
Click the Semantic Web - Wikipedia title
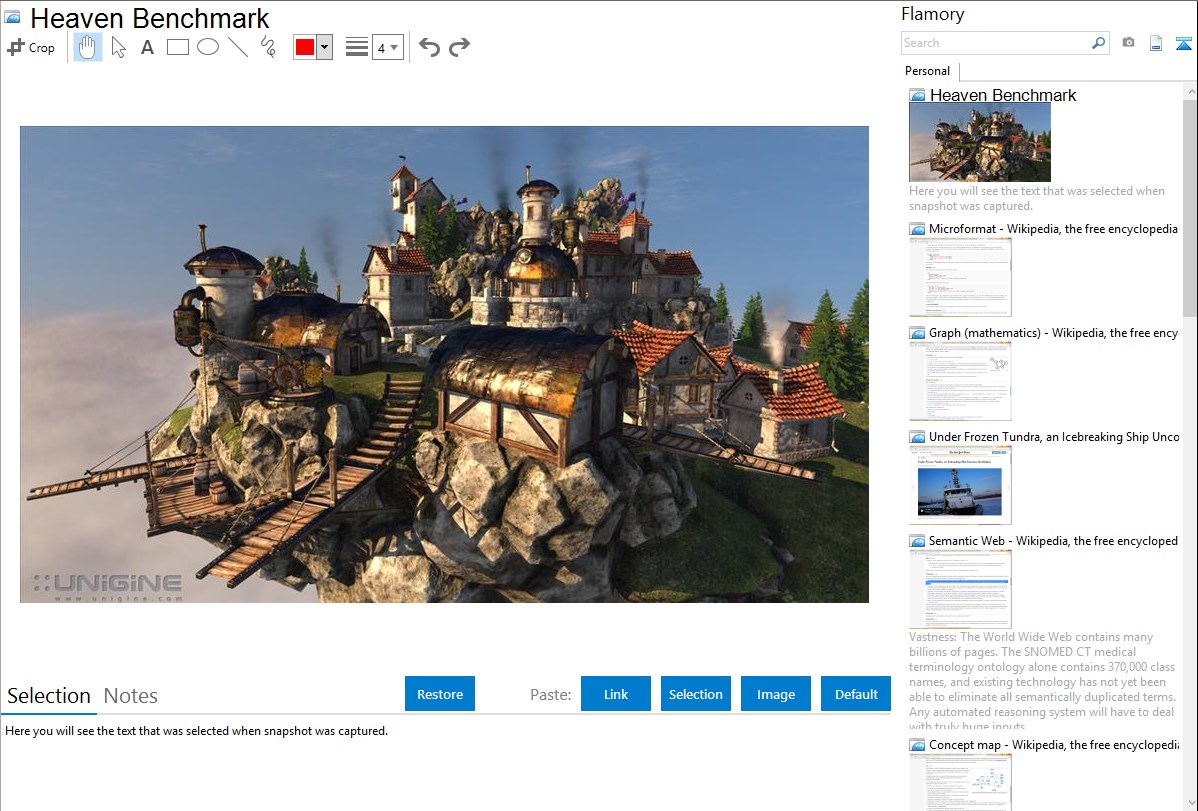1053,541
